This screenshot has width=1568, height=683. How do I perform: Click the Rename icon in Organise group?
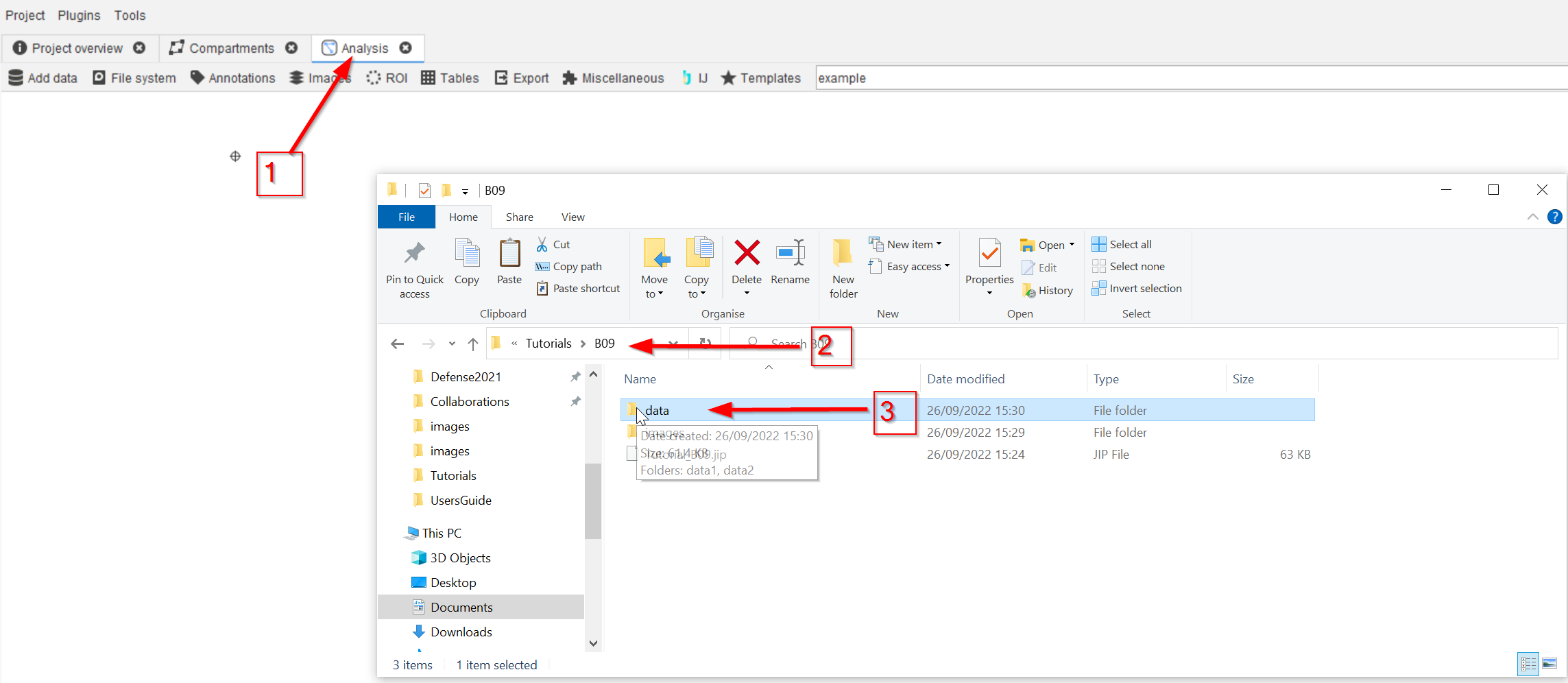tap(790, 254)
